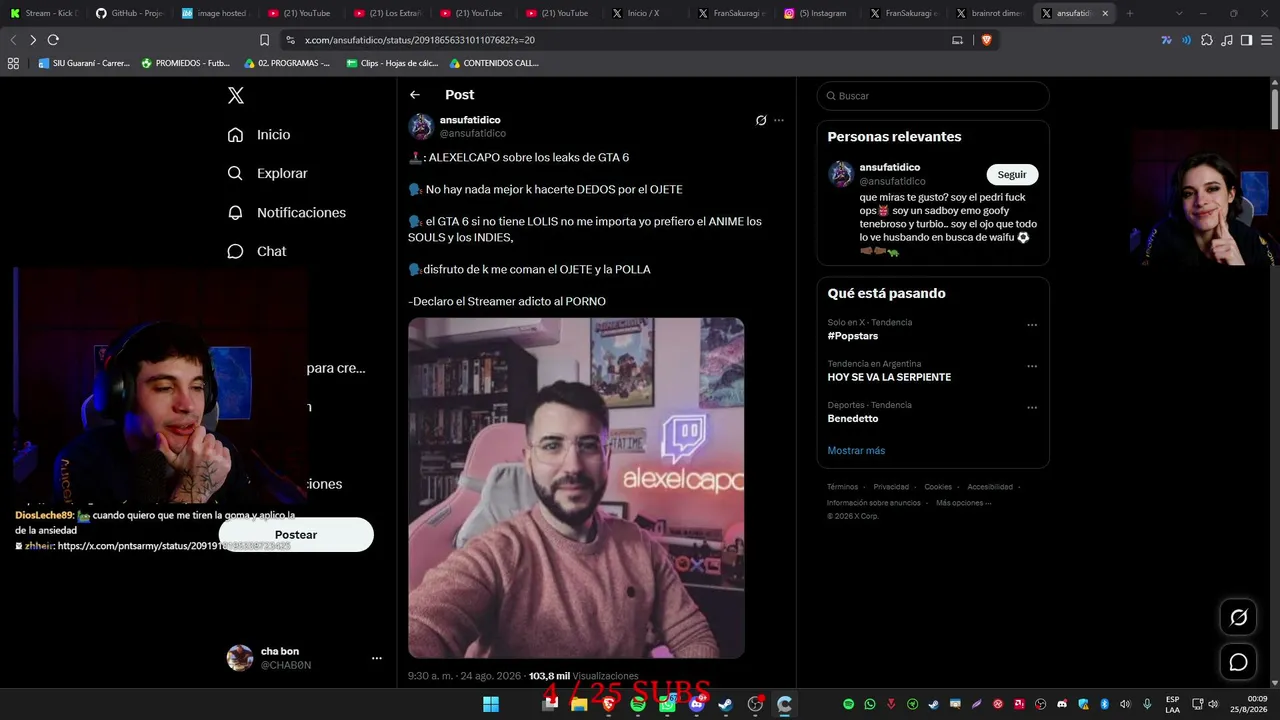Open the Windows Start menu
The image size is (1280, 720).
pyautogui.click(x=491, y=704)
